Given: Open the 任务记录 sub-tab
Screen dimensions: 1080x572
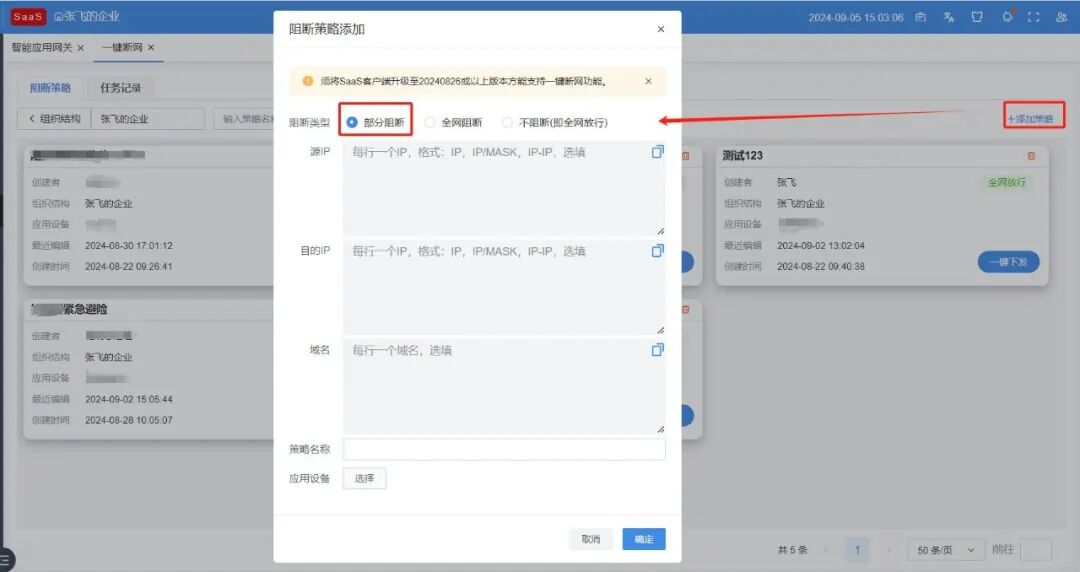Looking at the screenshot, I should click(121, 88).
